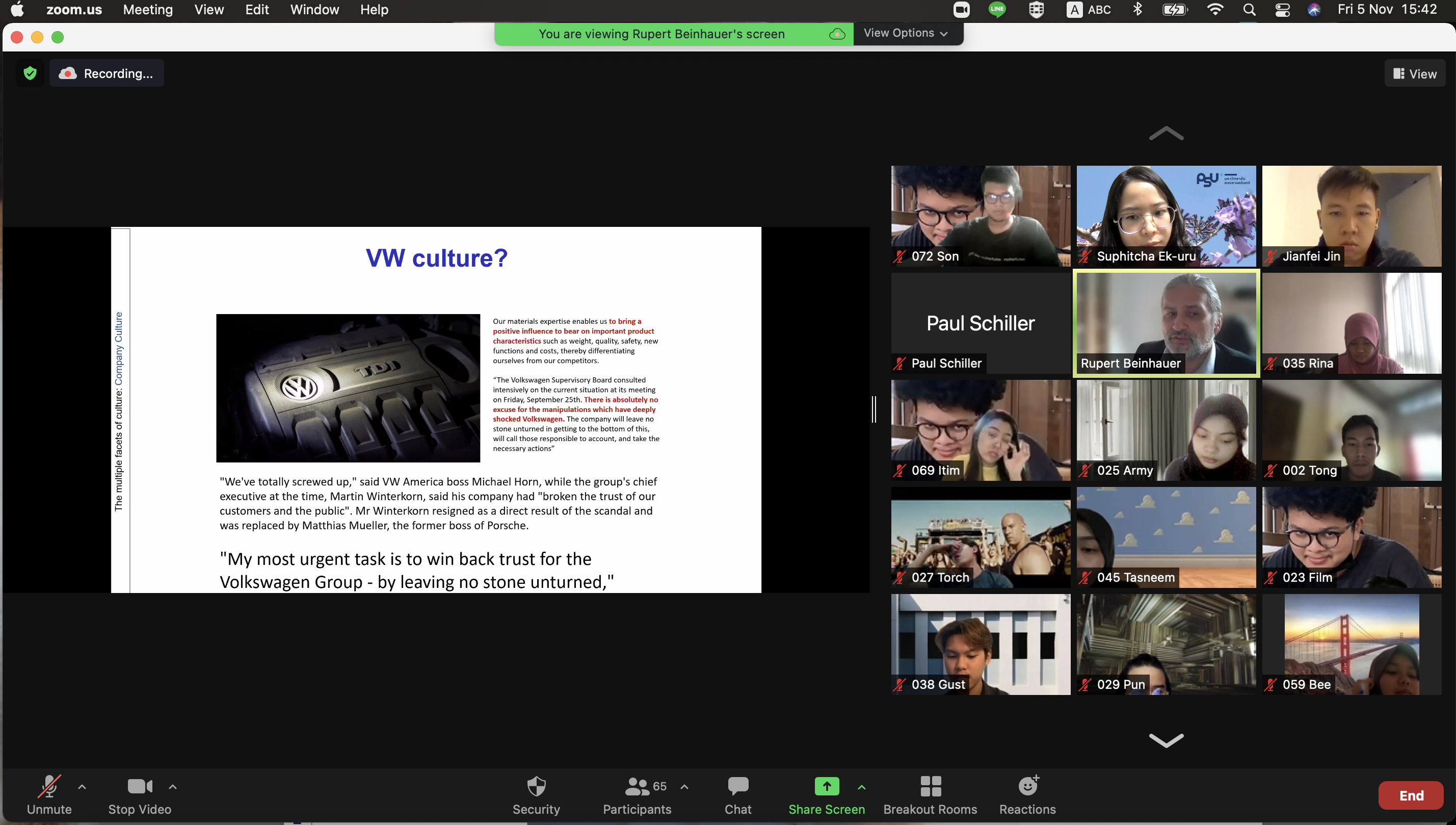
Task: Select Rupert Beinhauer's video thumbnail
Action: (1166, 323)
